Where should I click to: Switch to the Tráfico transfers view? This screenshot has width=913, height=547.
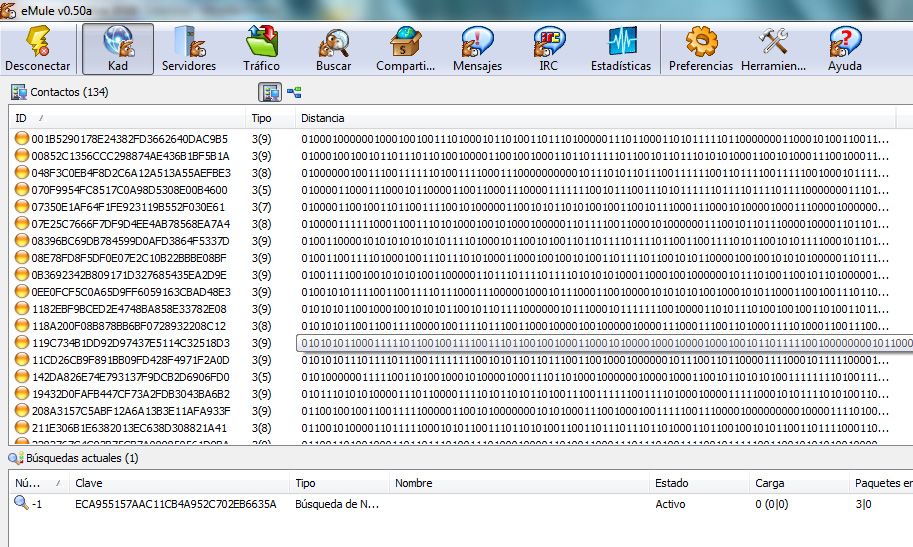[261, 49]
